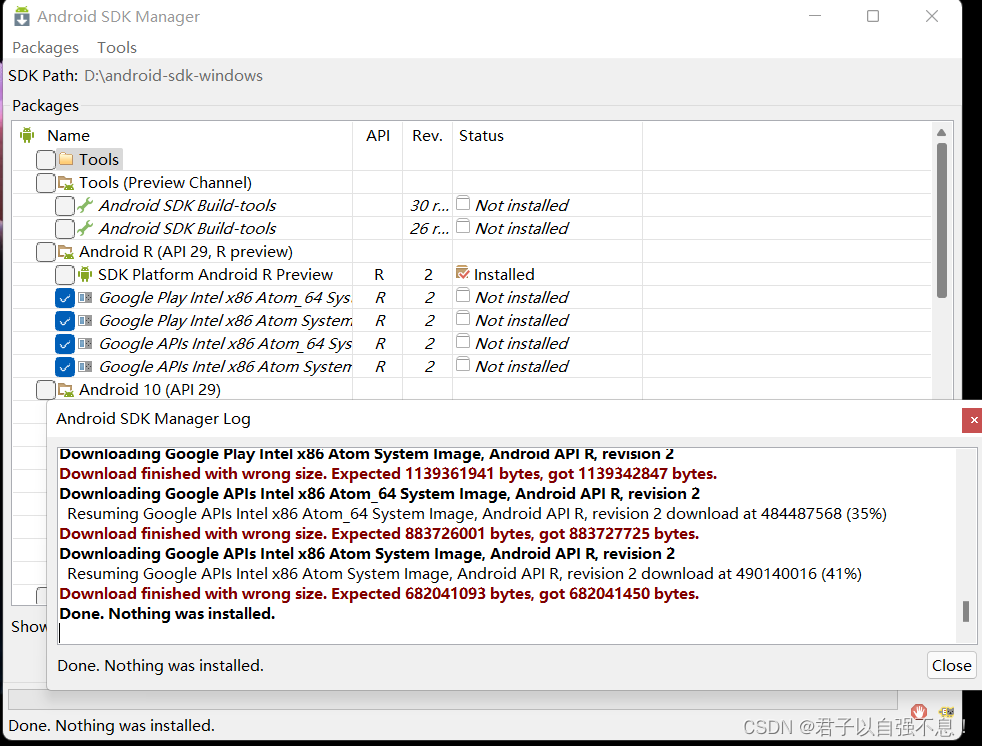982x746 pixels.
Task: Click the Android SDK Manager title bar icon
Action: click(22, 16)
